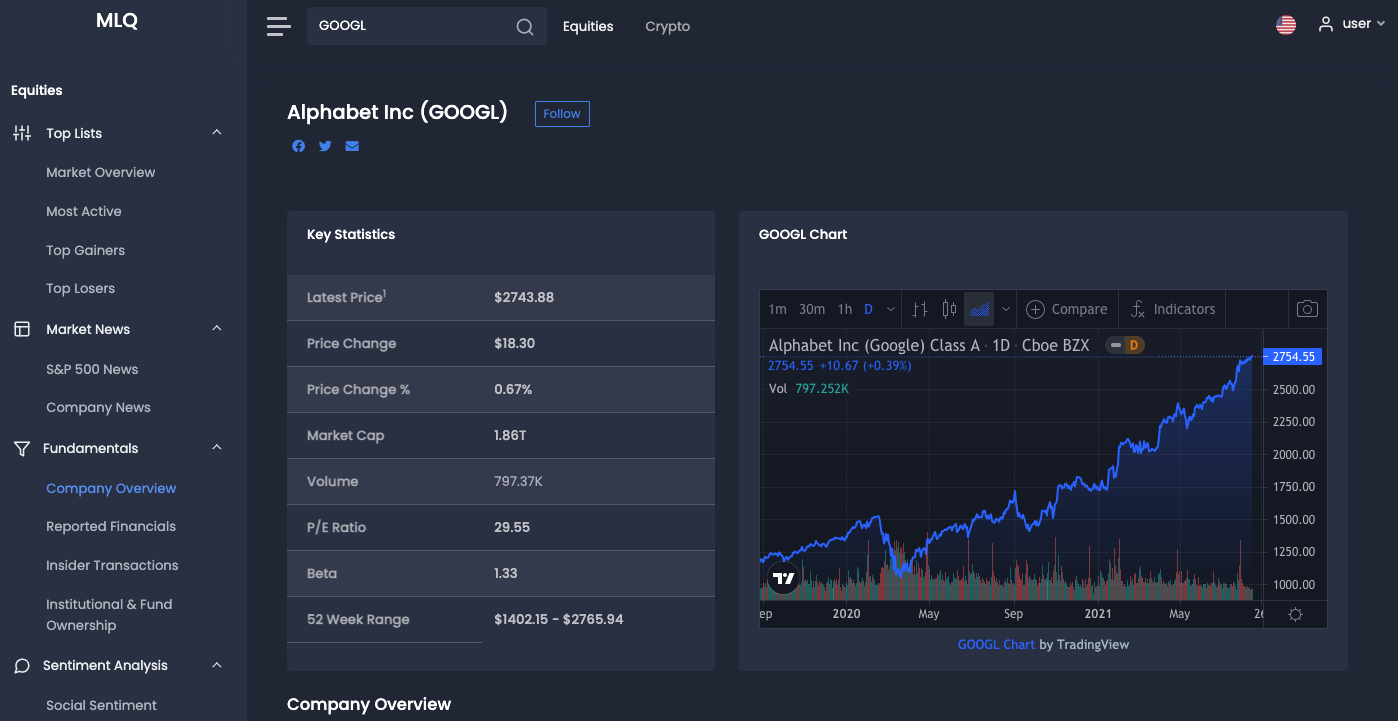Click the Market News layout icon
The image size is (1398, 721).
coord(22,329)
